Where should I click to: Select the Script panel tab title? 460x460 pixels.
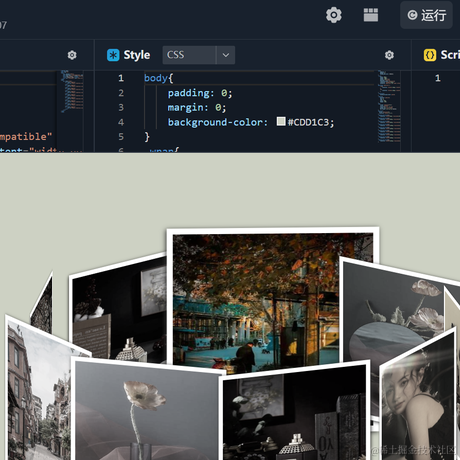[450, 55]
